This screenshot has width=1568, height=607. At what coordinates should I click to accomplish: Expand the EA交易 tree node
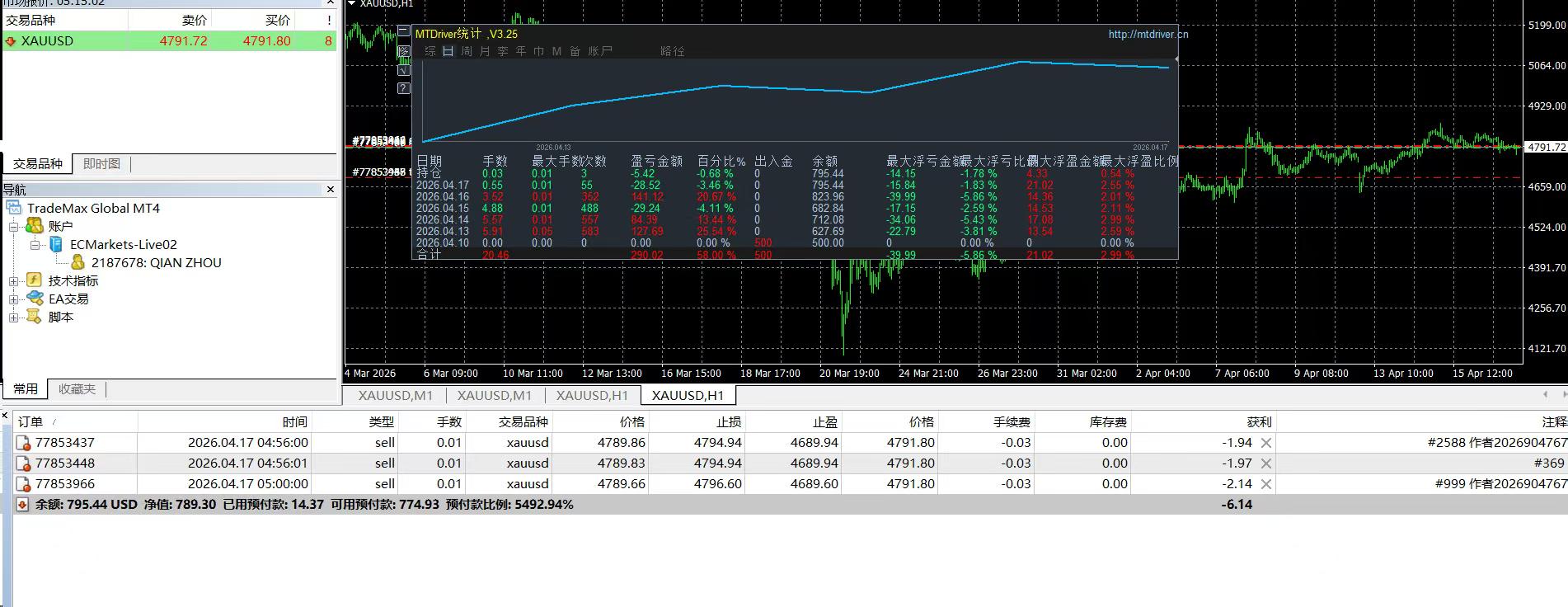tap(13, 299)
